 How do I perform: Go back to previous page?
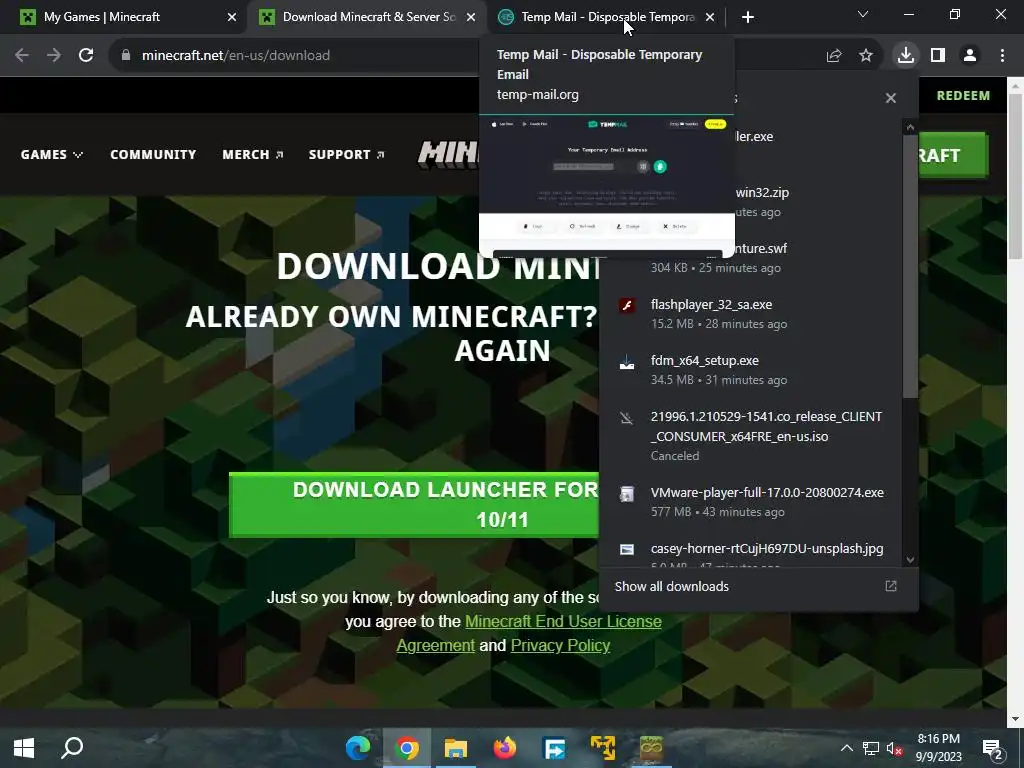click(22, 56)
